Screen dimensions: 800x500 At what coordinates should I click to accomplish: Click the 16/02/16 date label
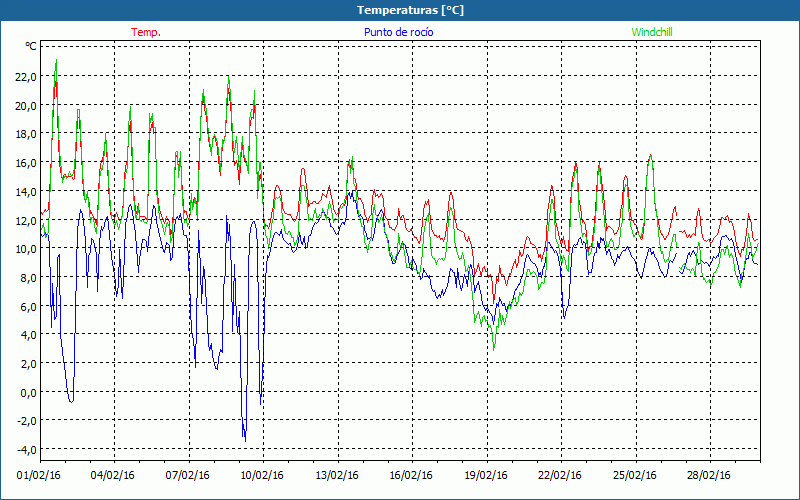[411, 476]
